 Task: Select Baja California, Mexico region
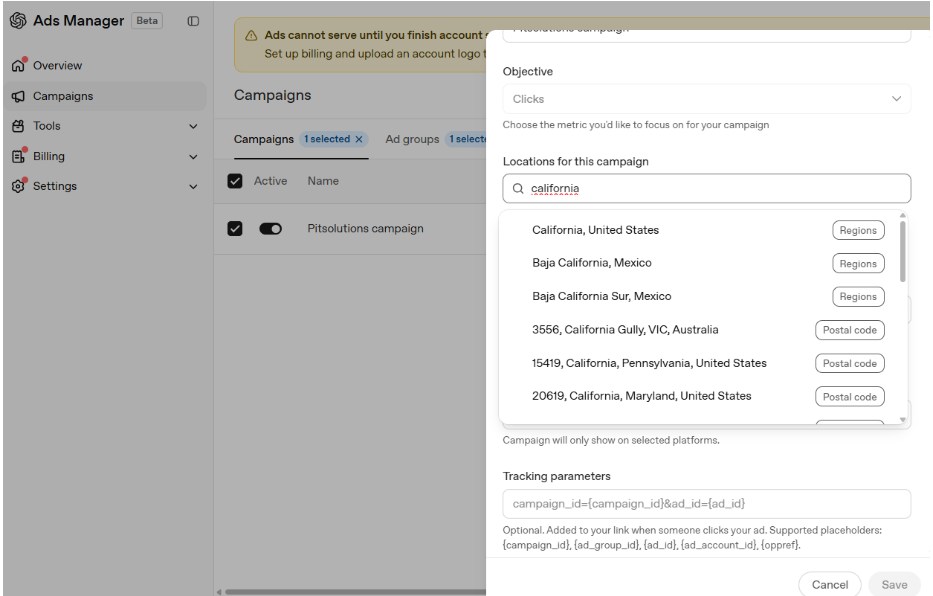pos(703,263)
